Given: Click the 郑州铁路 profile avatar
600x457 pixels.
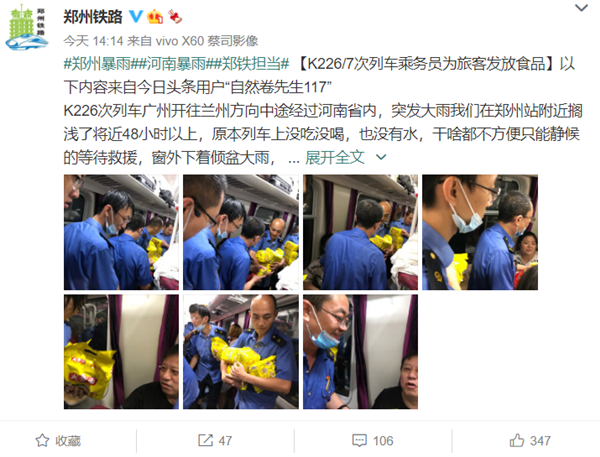Looking at the screenshot, I should [26, 28].
